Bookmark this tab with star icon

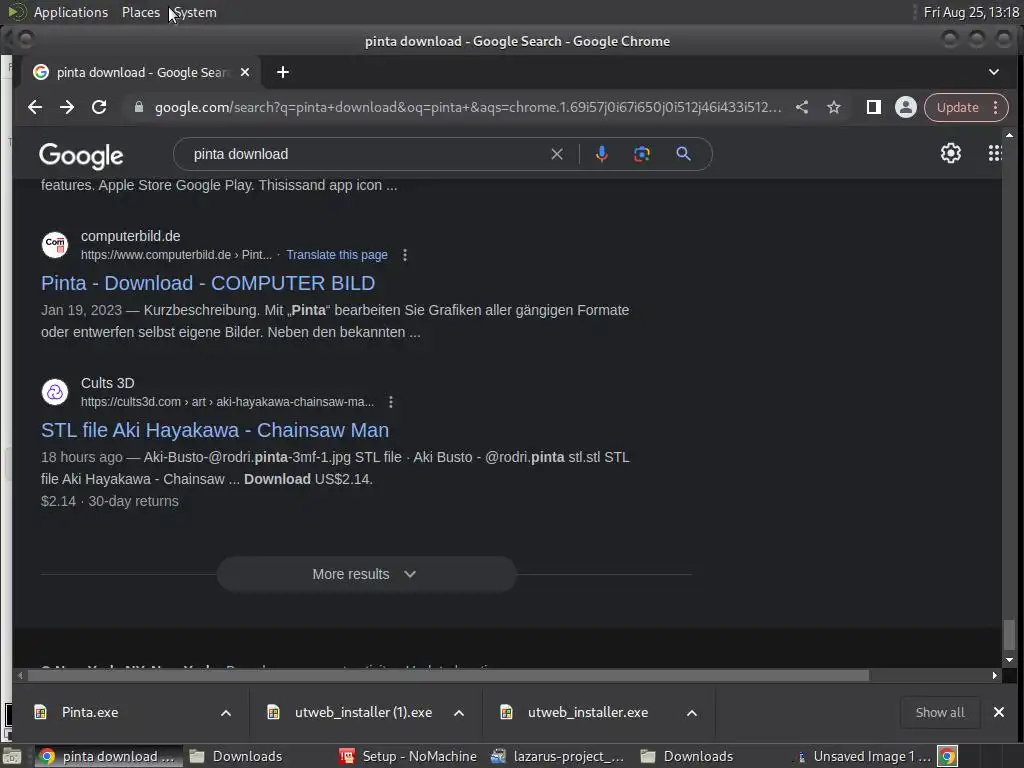pos(834,107)
